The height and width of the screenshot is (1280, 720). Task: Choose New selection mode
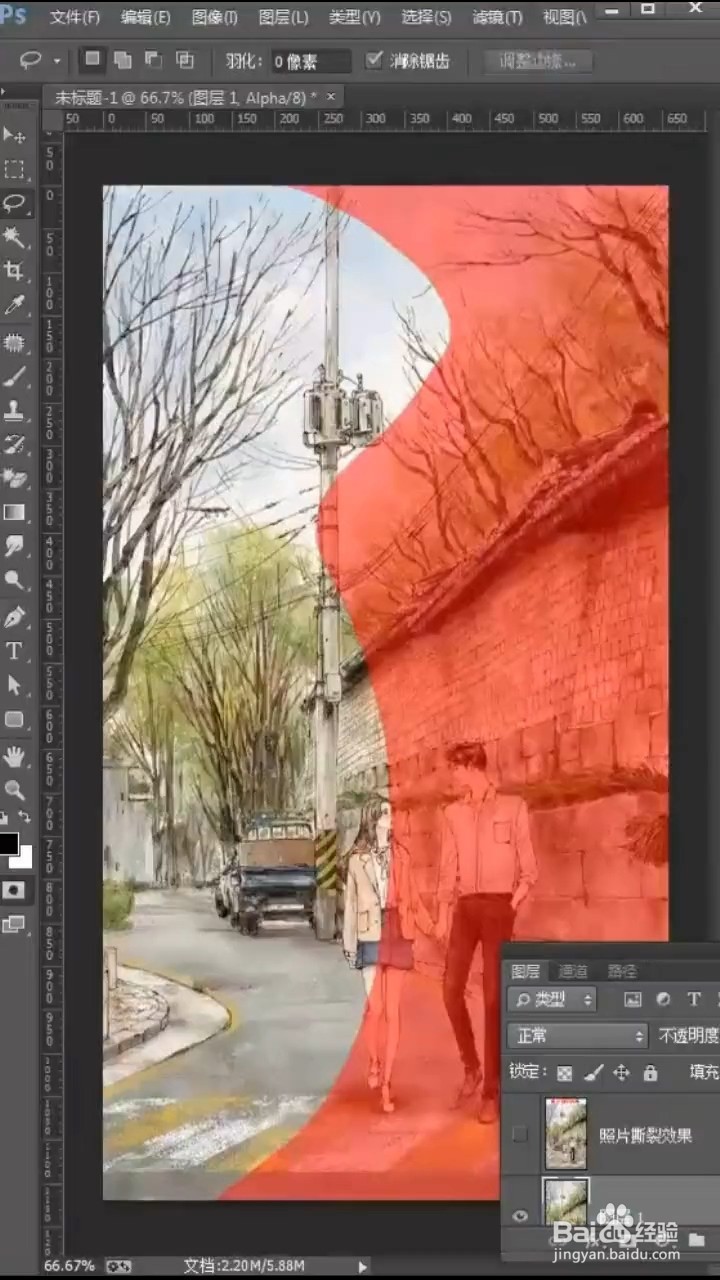[92, 59]
